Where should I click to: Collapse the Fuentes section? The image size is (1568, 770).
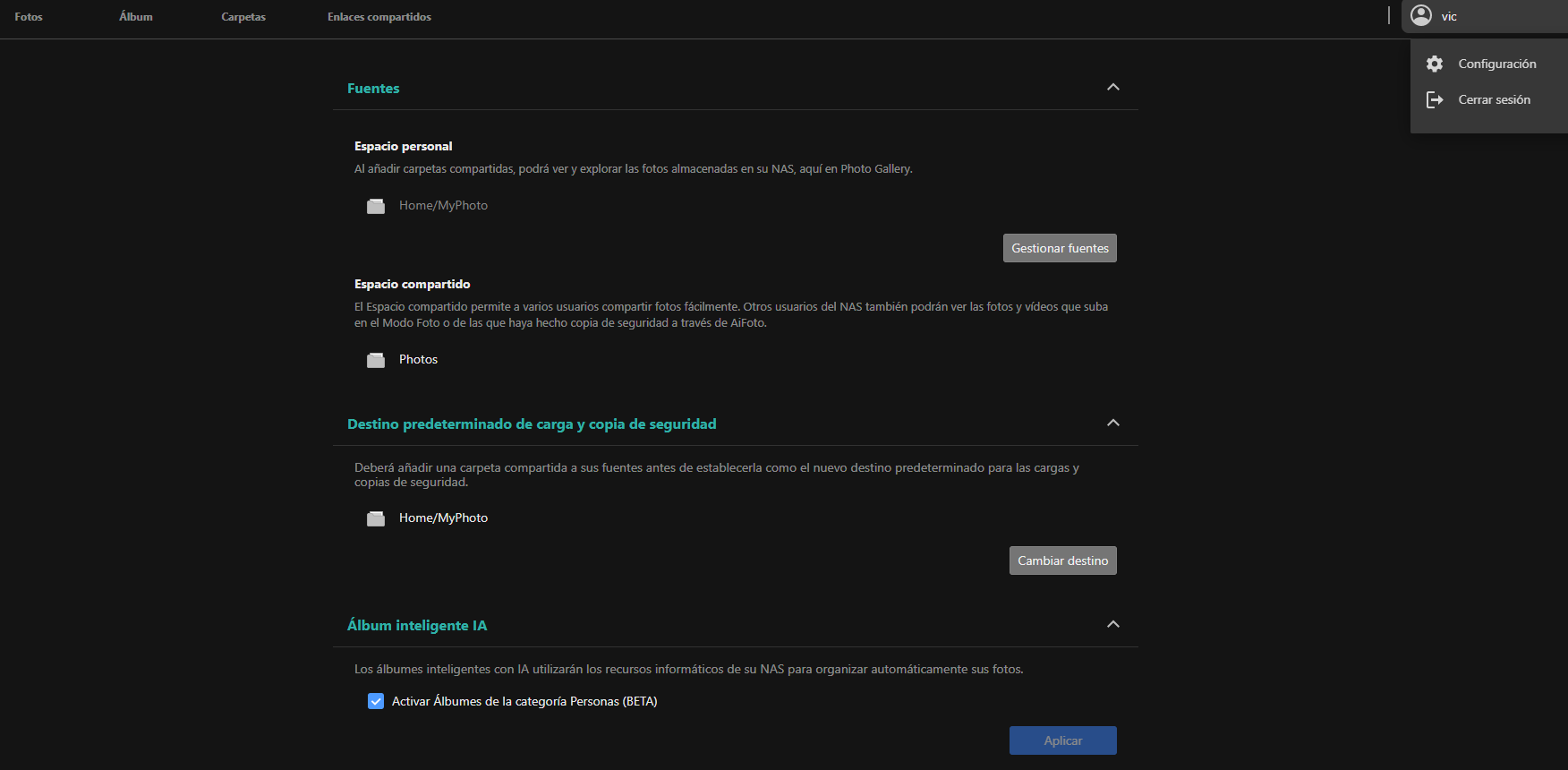pos(1113,88)
